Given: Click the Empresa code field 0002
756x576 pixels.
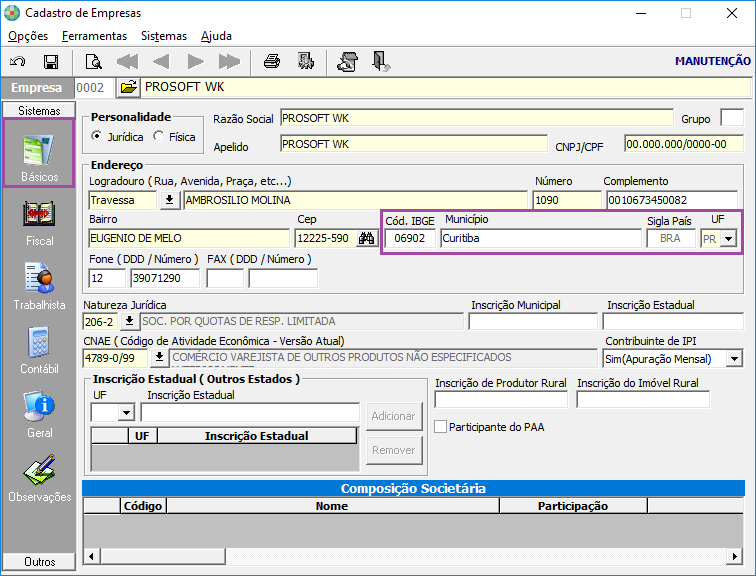Looking at the screenshot, I should click(x=94, y=87).
